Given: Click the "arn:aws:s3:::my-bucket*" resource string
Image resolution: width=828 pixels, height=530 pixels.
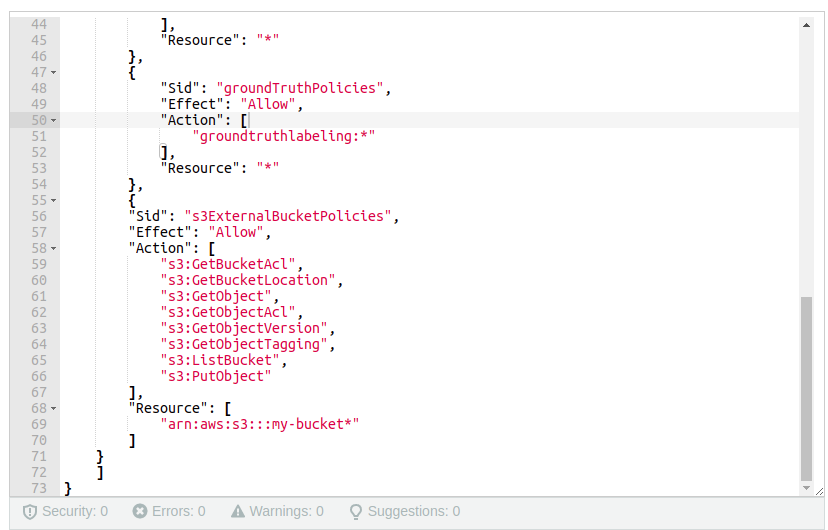Looking at the screenshot, I should tap(260, 424).
